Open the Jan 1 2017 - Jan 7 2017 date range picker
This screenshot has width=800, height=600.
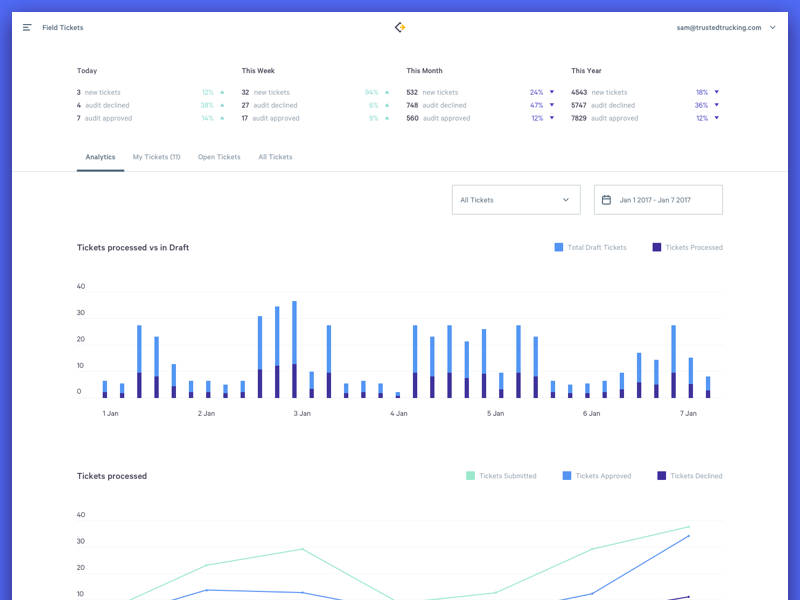coord(658,200)
